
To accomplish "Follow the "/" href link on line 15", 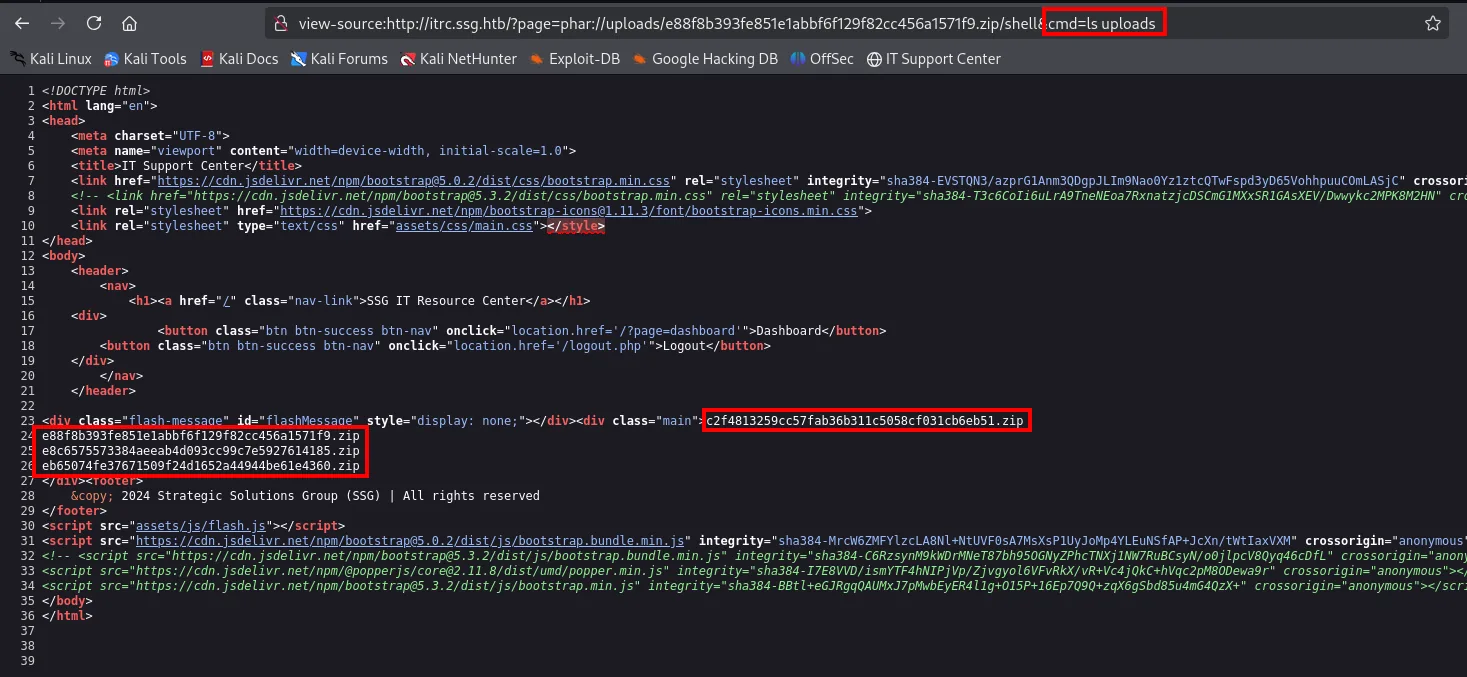I will pos(227,301).
